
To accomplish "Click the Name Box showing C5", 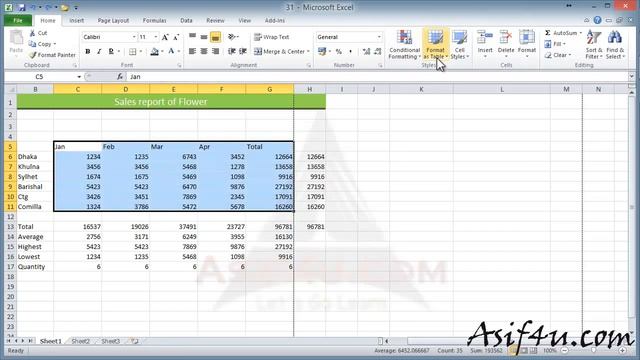I will 40,77.
